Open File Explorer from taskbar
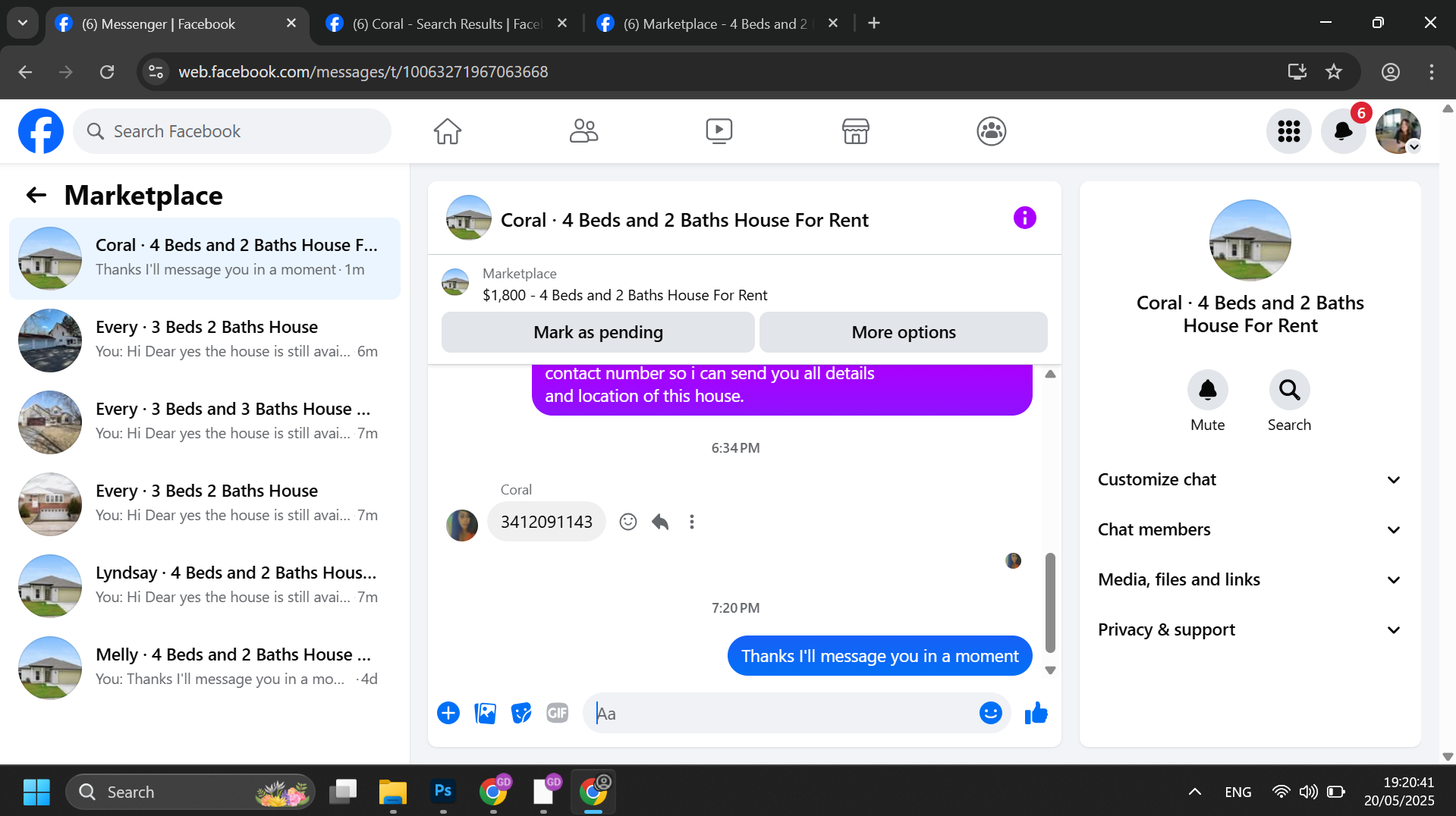 point(393,792)
